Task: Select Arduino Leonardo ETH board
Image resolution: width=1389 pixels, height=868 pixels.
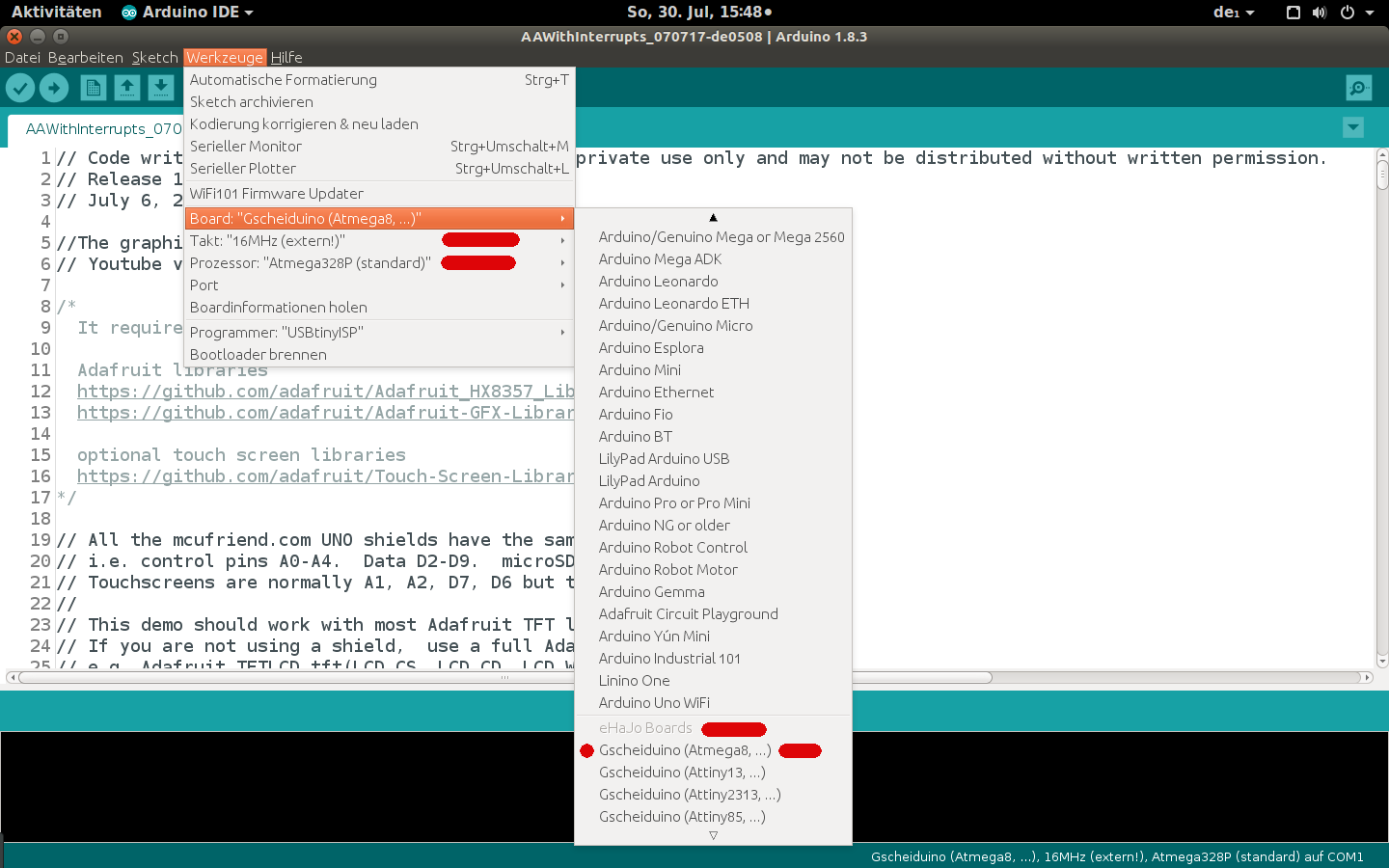Action: (713, 304)
